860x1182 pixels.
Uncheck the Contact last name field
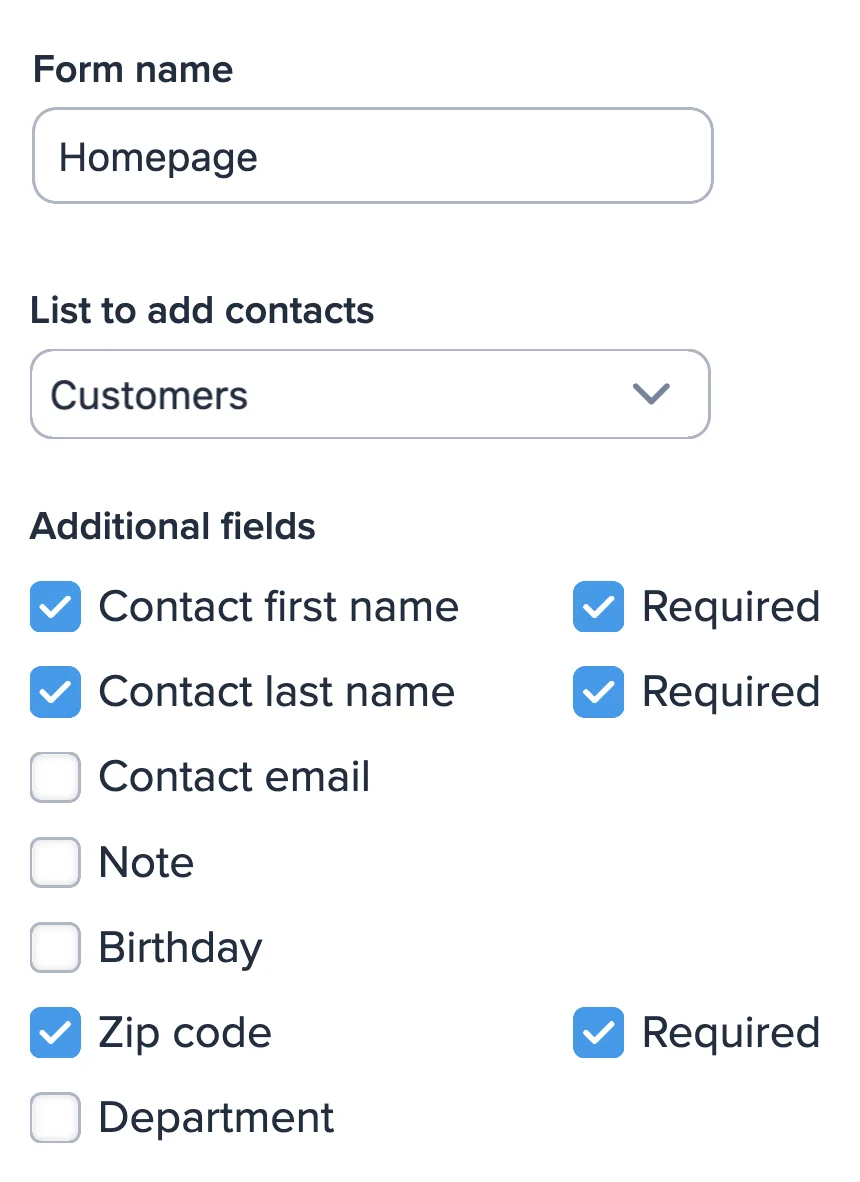point(55,692)
